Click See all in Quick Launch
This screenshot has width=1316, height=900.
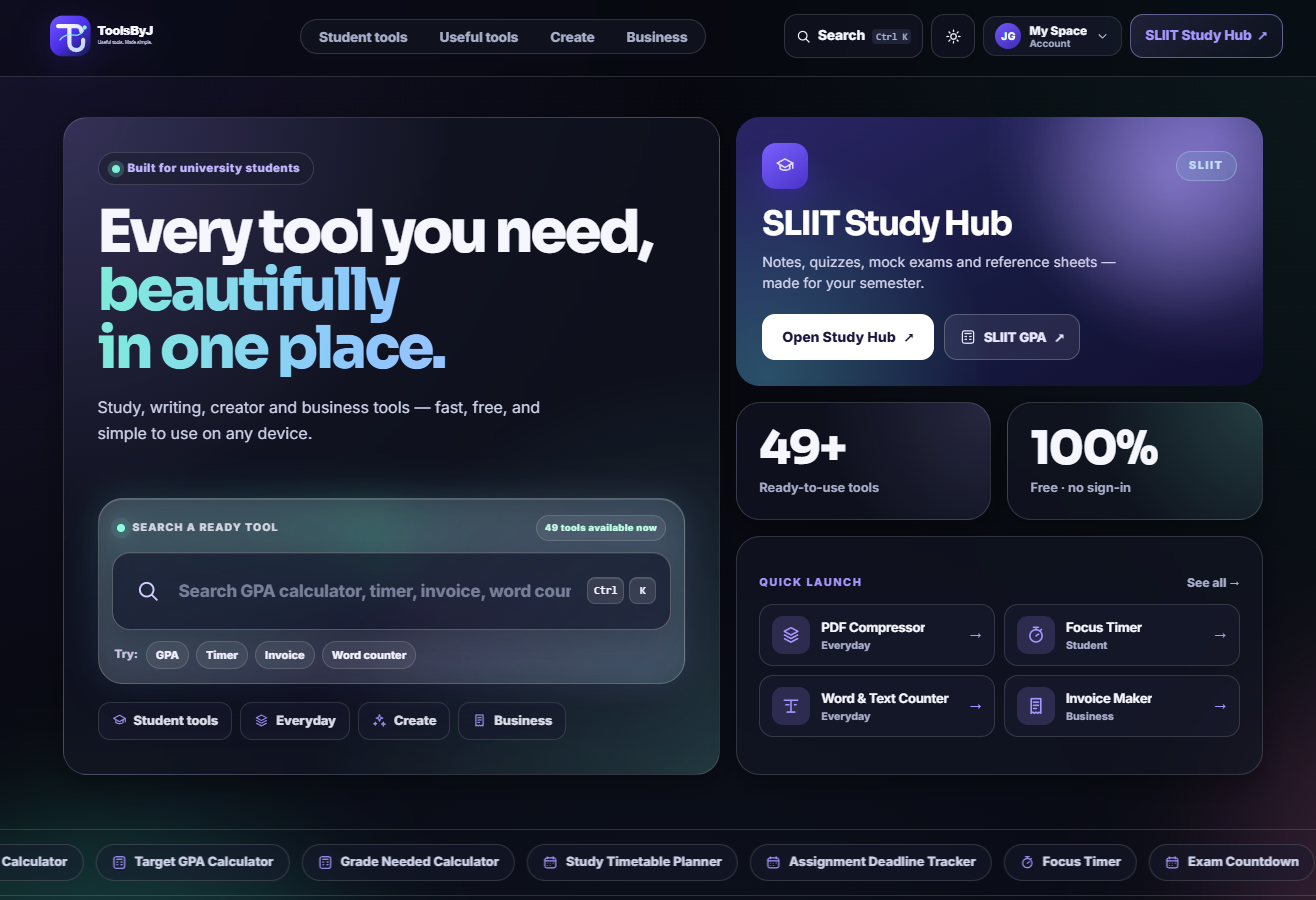(x=1213, y=583)
